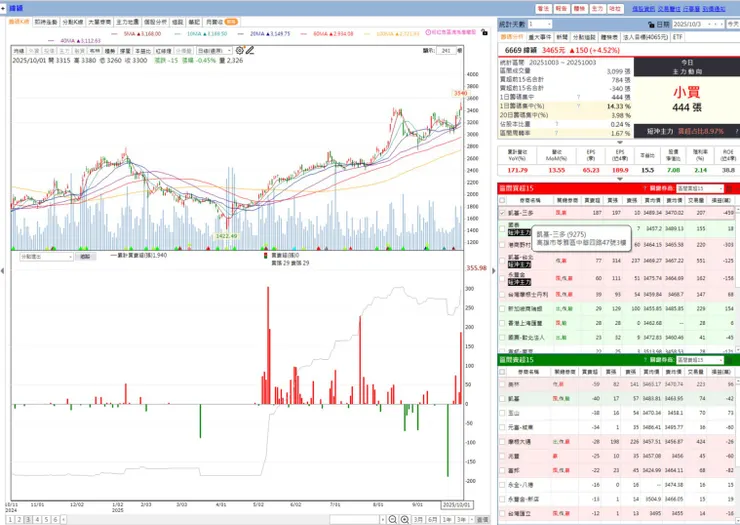Click 法人目標(4065元) tab

(646, 37)
